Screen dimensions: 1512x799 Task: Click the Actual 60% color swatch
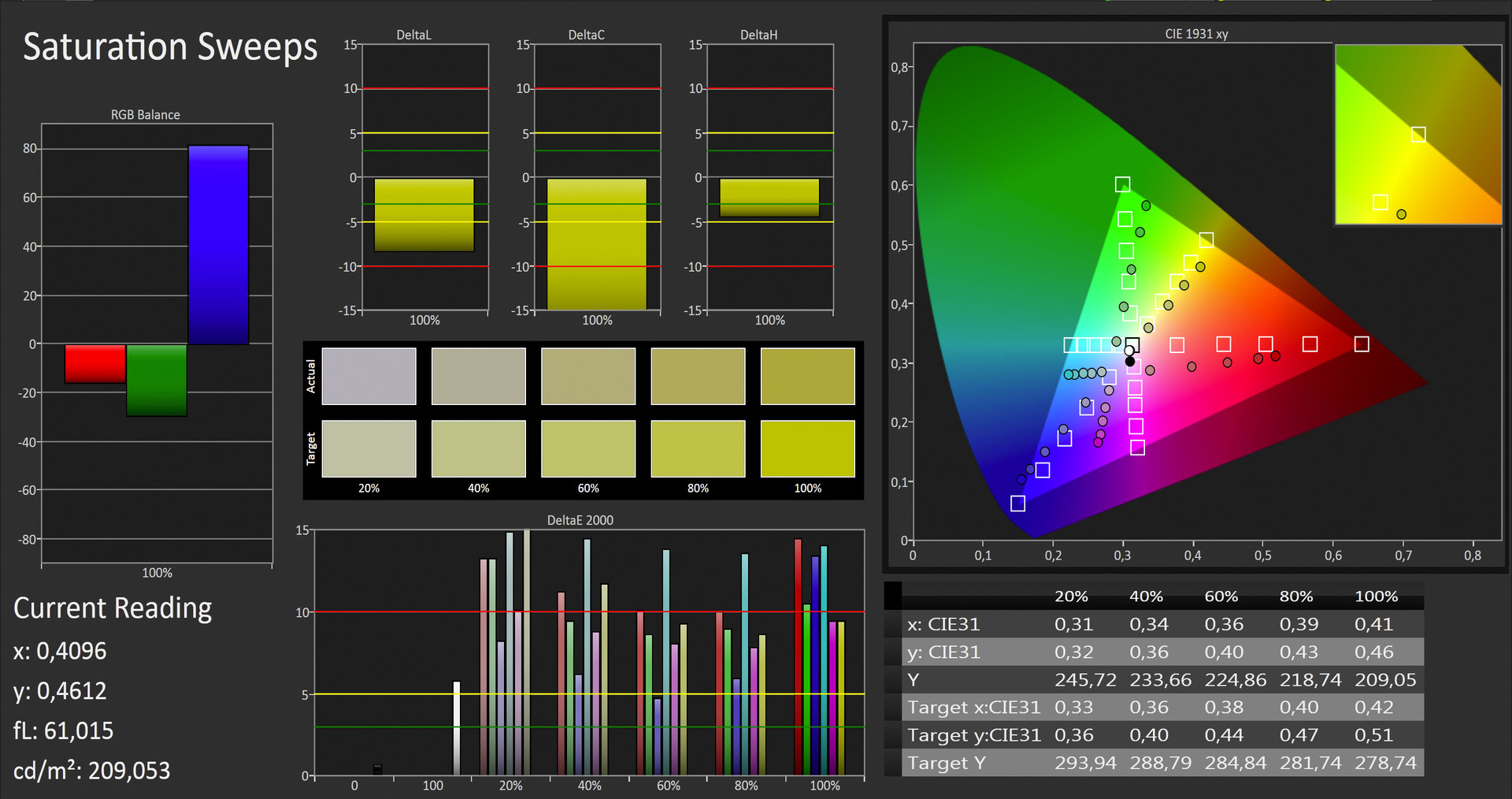tap(588, 377)
